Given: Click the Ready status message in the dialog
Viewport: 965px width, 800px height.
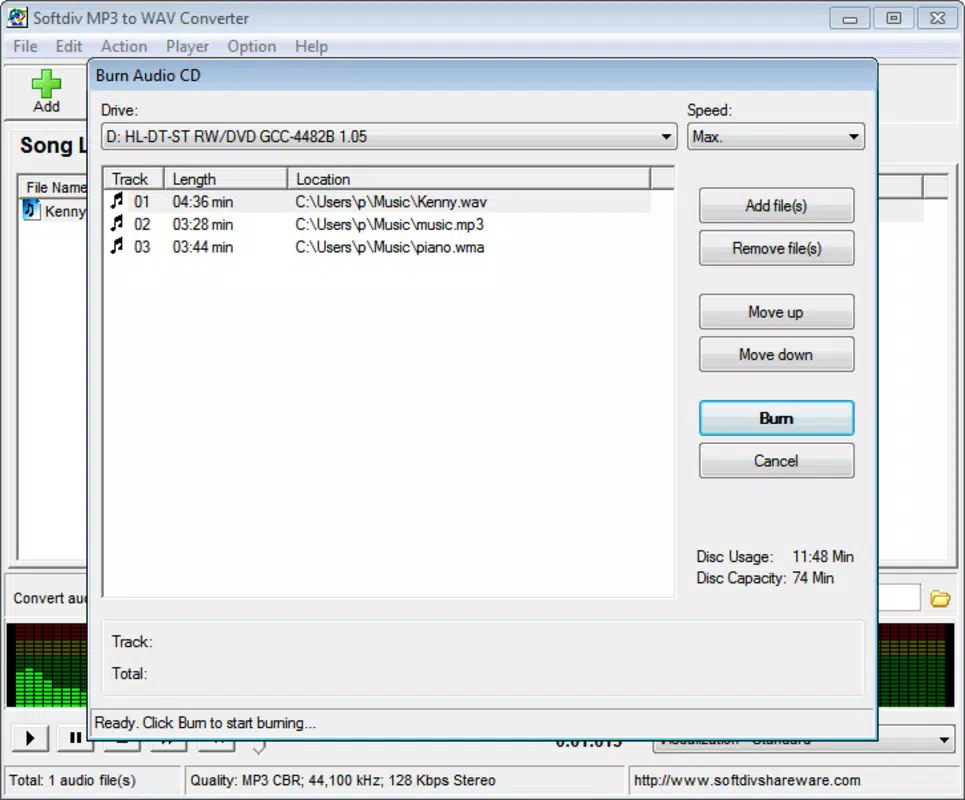Looking at the screenshot, I should 205,722.
